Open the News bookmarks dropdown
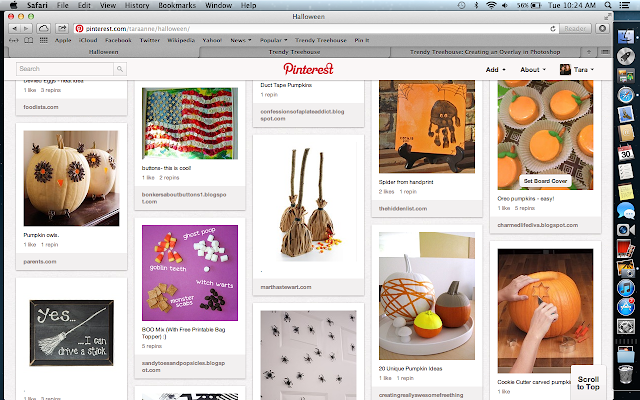640x400 pixels. [x=240, y=40]
